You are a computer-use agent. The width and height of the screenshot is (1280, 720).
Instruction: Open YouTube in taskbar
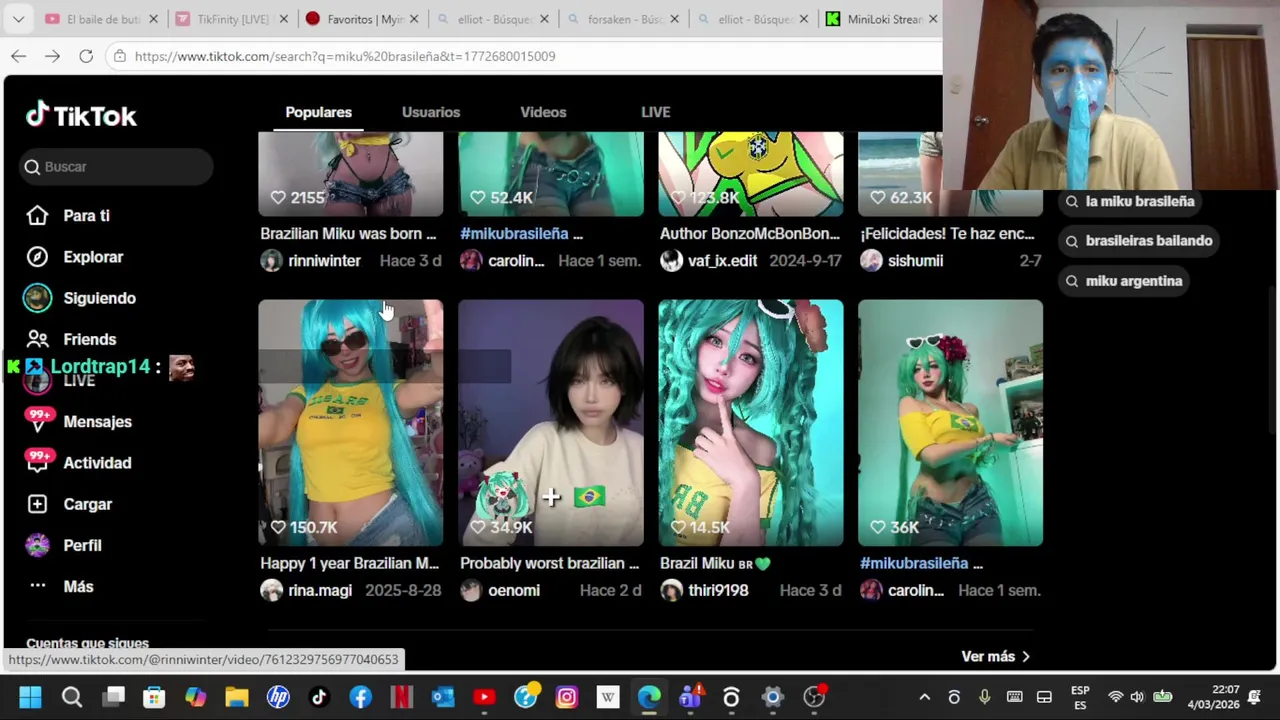[484, 697]
